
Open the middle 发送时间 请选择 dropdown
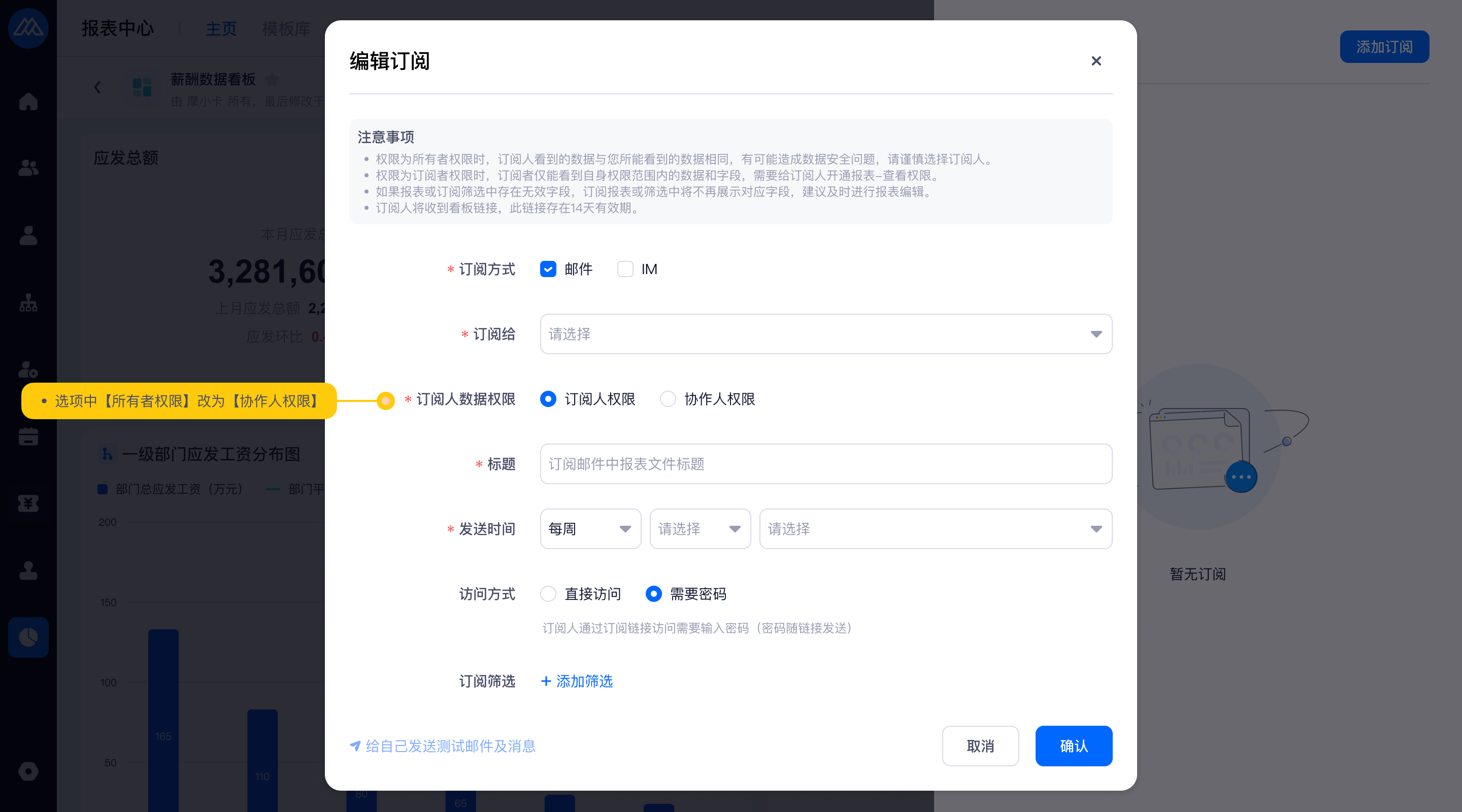[x=700, y=528]
